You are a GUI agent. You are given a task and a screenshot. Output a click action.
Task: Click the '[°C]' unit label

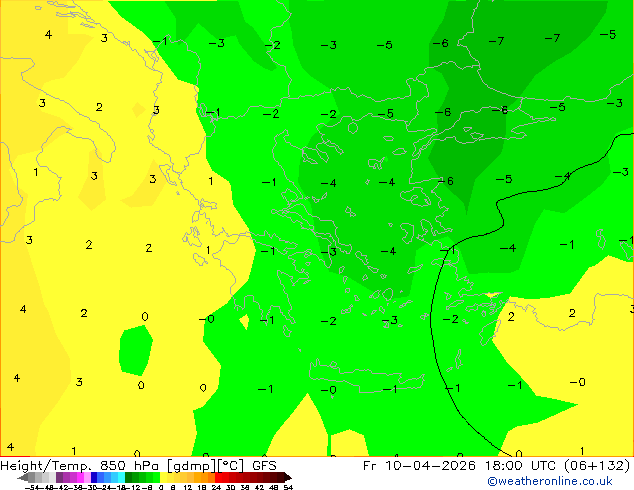coord(231,466)
